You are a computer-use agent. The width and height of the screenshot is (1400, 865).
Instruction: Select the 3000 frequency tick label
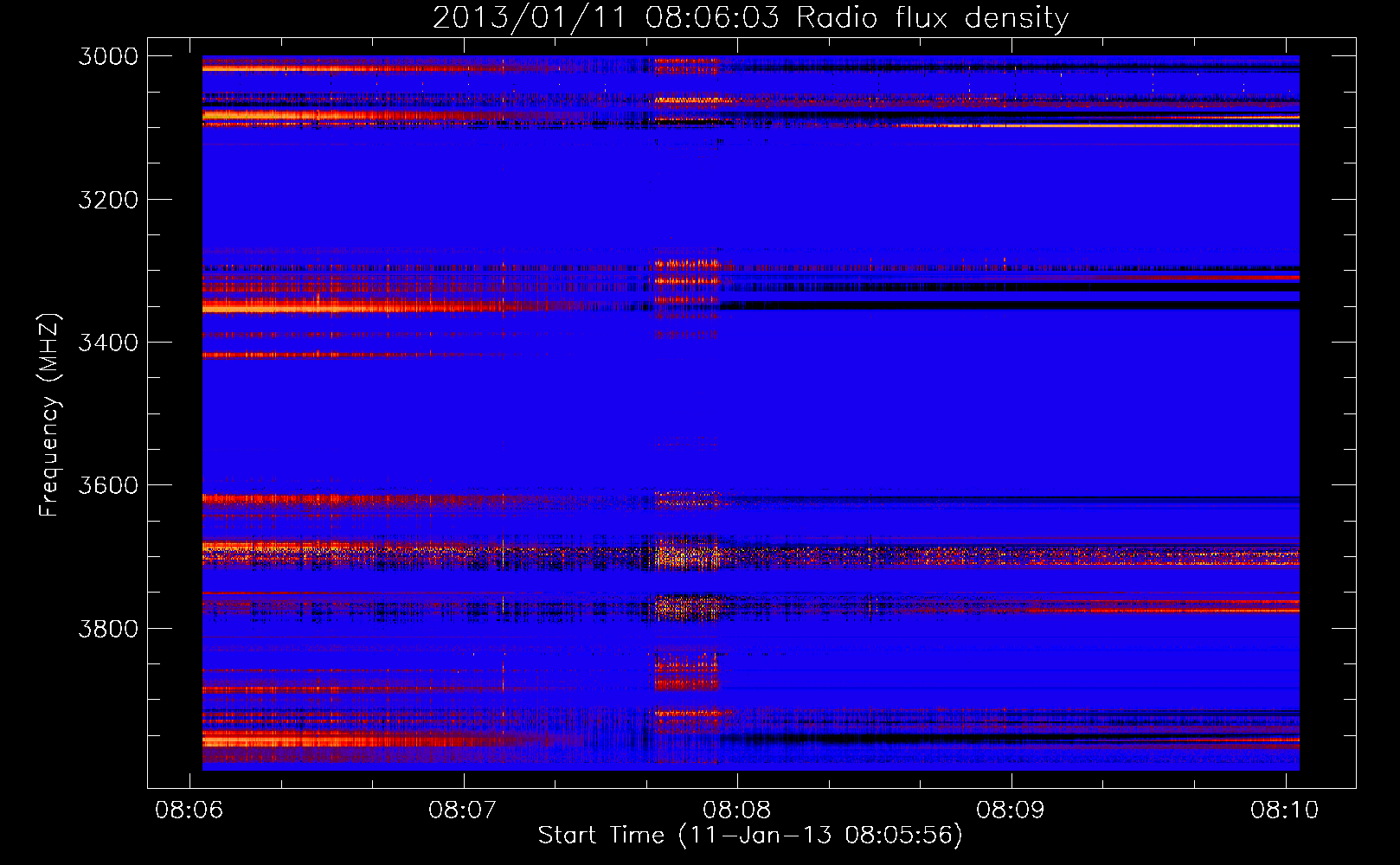(x=108, y=56)
